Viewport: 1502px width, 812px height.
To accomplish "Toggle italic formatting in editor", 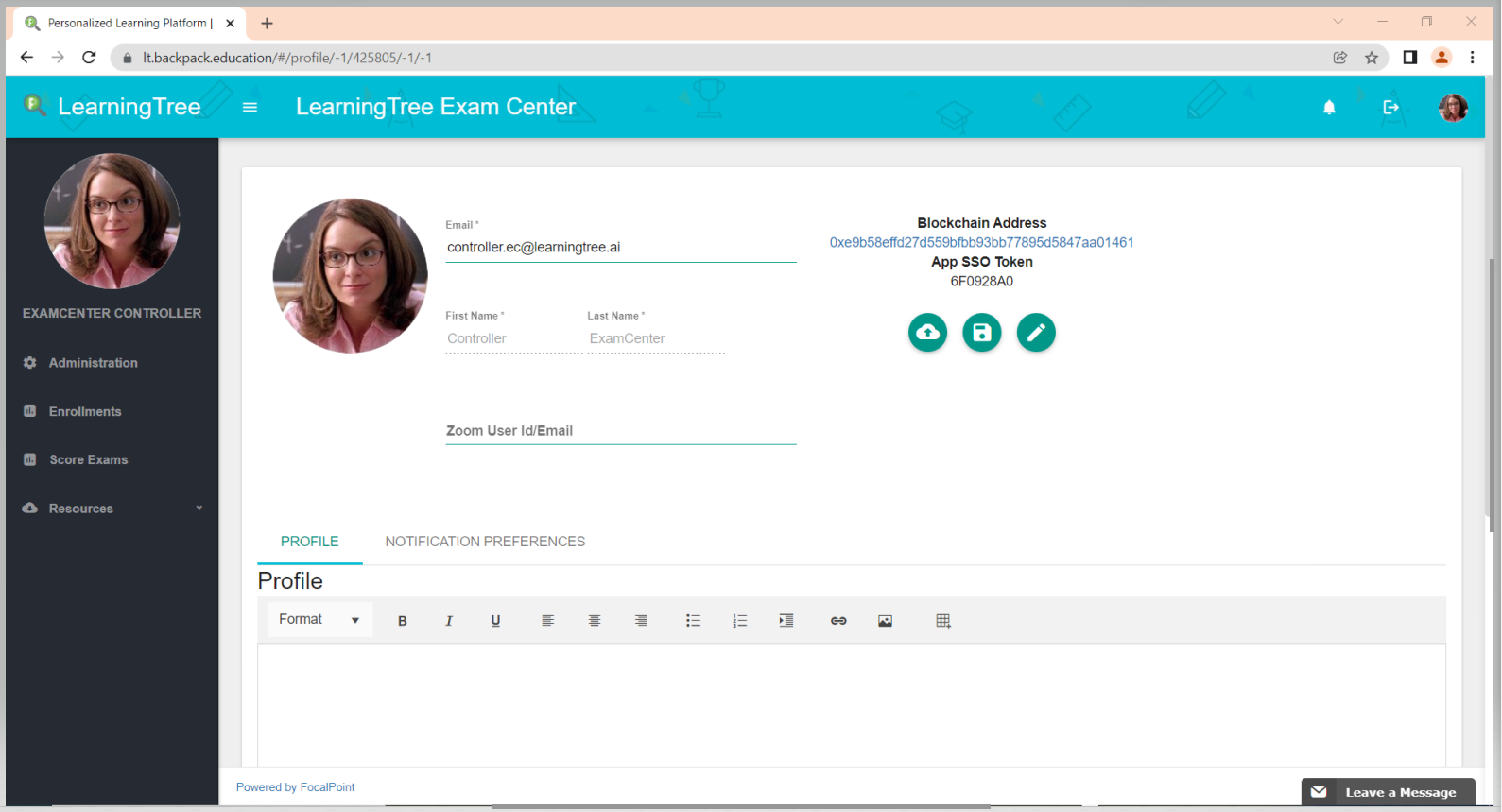I will [449, 621].
